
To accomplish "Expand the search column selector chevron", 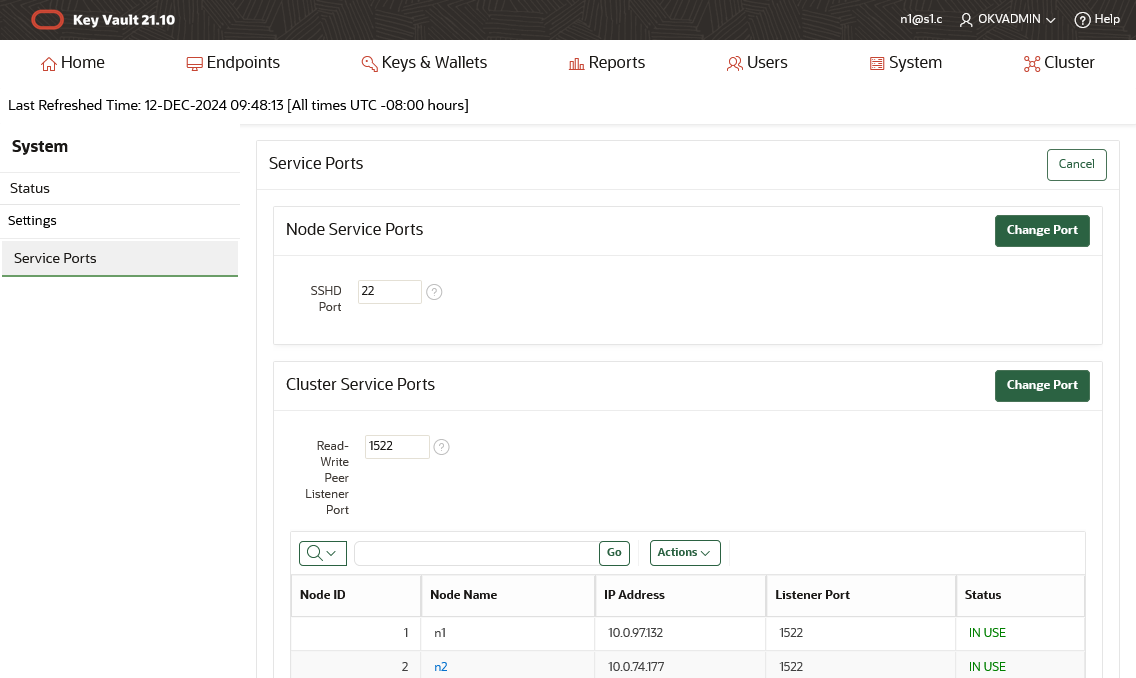I will (x=330, y=552).
